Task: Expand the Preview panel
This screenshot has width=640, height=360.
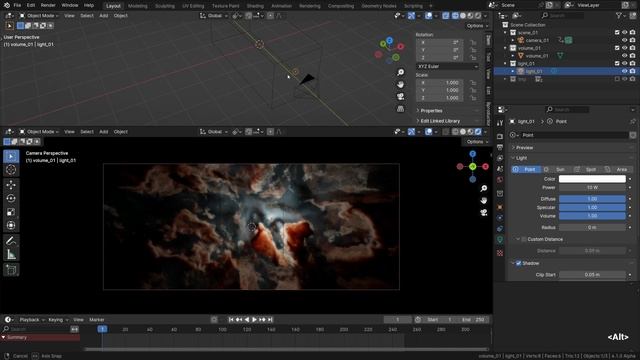Action: tap(524, 147)
